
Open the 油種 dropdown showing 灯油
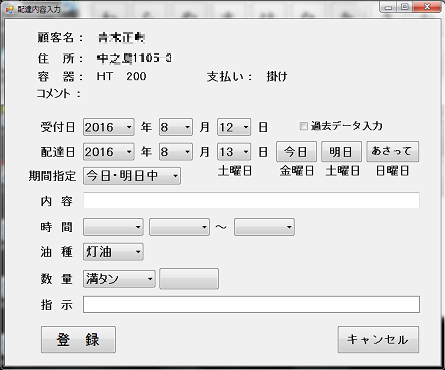tap(113, 252)
